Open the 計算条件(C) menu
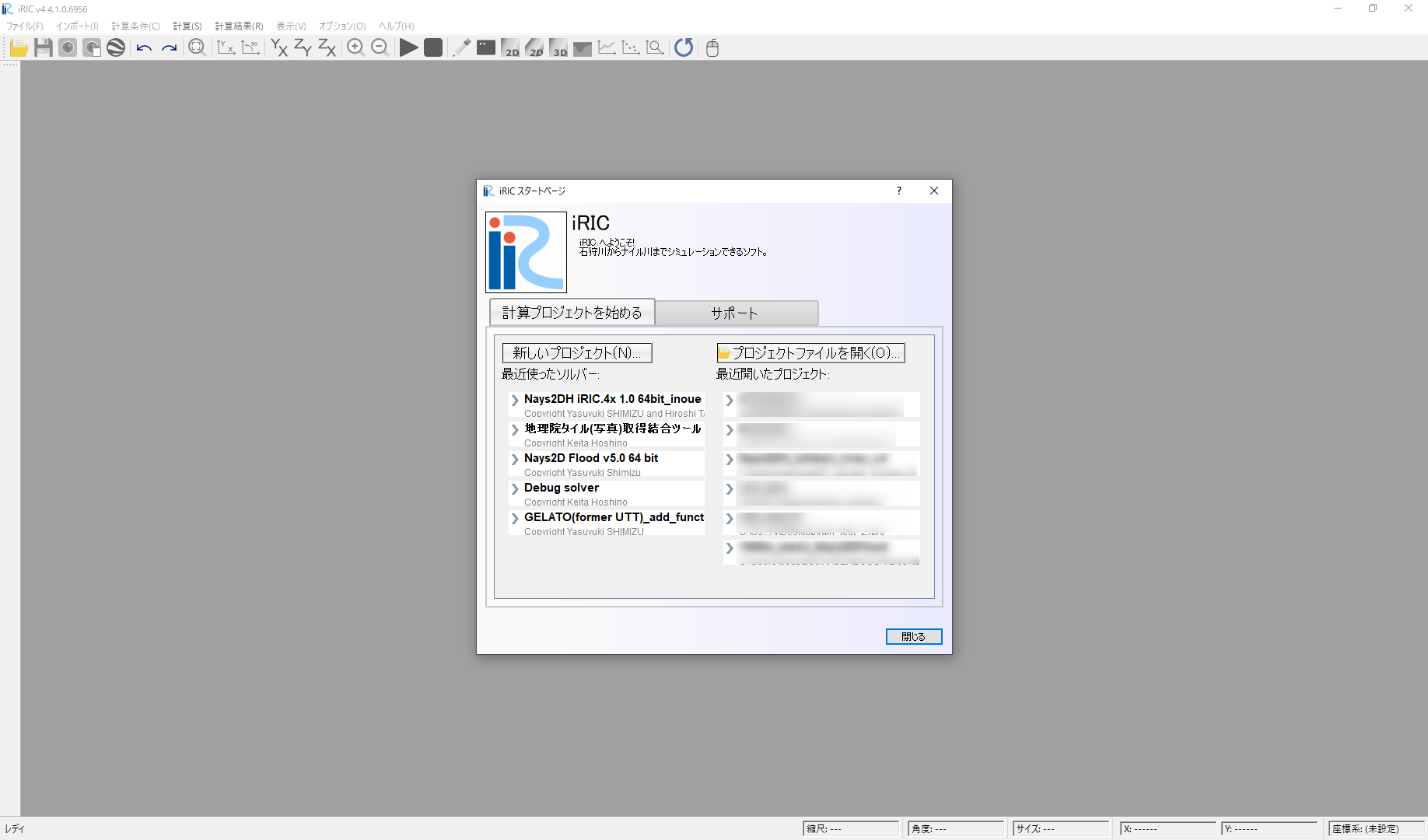This screenshot has width=1428, height=840. pyautogui.click(x=135, y=26)
